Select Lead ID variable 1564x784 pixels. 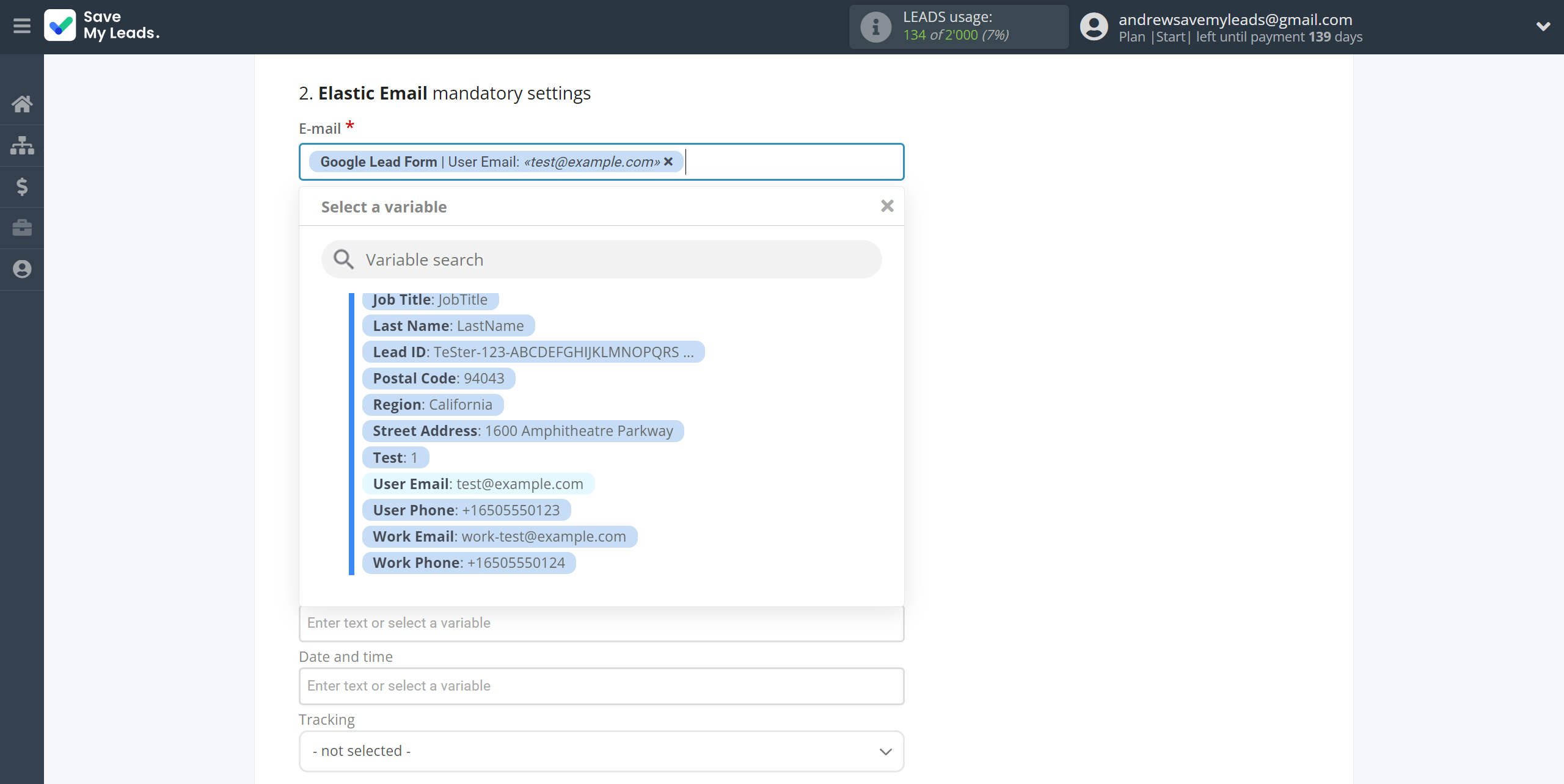[533, 352]
